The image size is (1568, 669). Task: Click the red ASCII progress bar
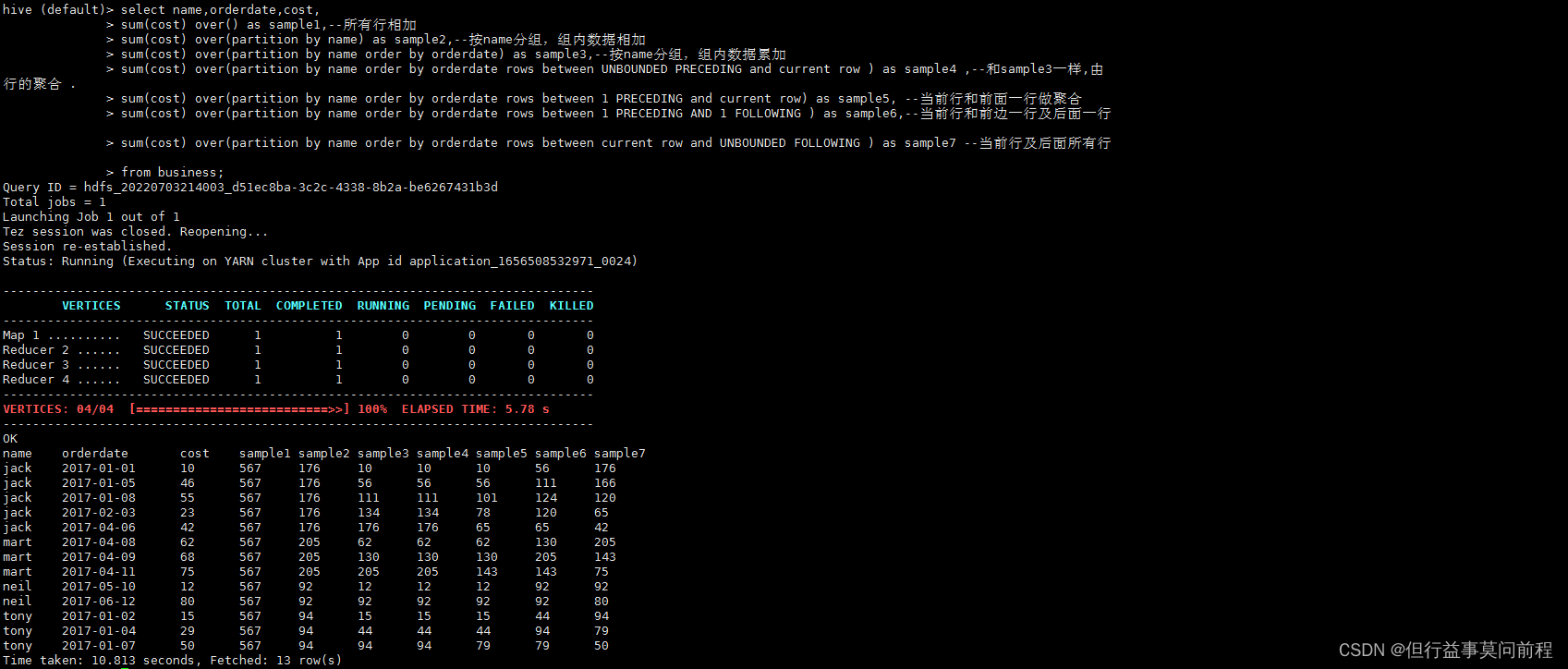click(239, 409)
